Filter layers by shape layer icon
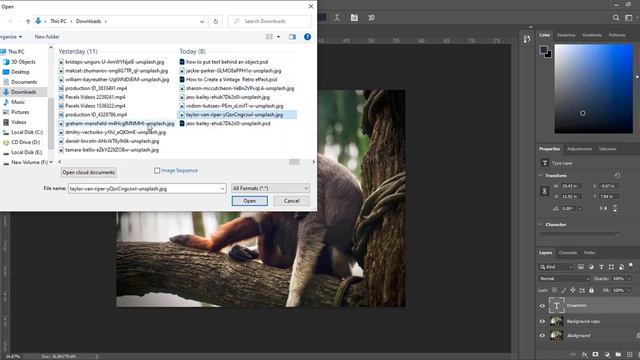640x360 pixels. click(x=611, y=267)
